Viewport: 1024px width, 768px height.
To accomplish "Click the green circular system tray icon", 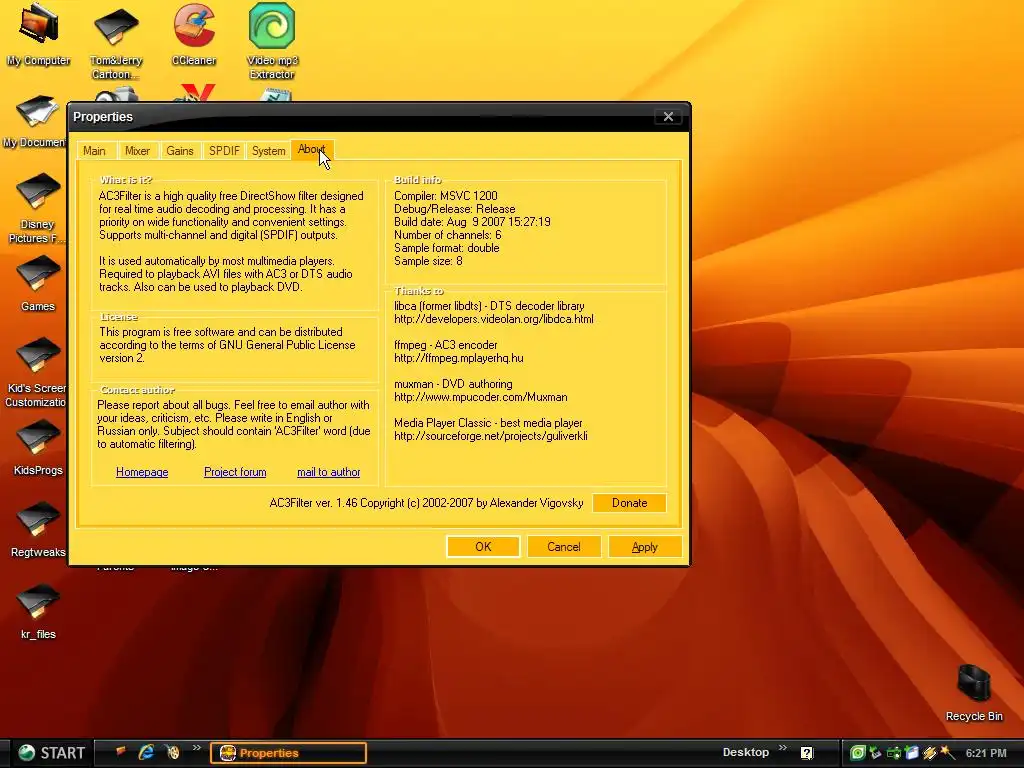I will (858, 753).
